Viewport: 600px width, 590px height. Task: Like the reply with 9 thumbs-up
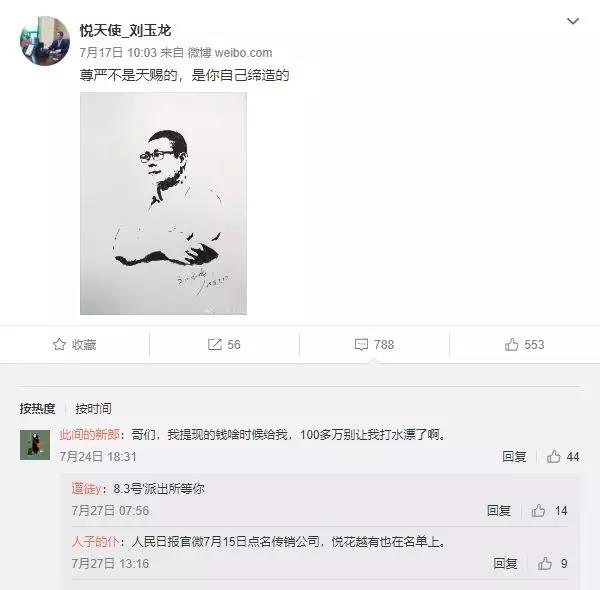point(545,564)
